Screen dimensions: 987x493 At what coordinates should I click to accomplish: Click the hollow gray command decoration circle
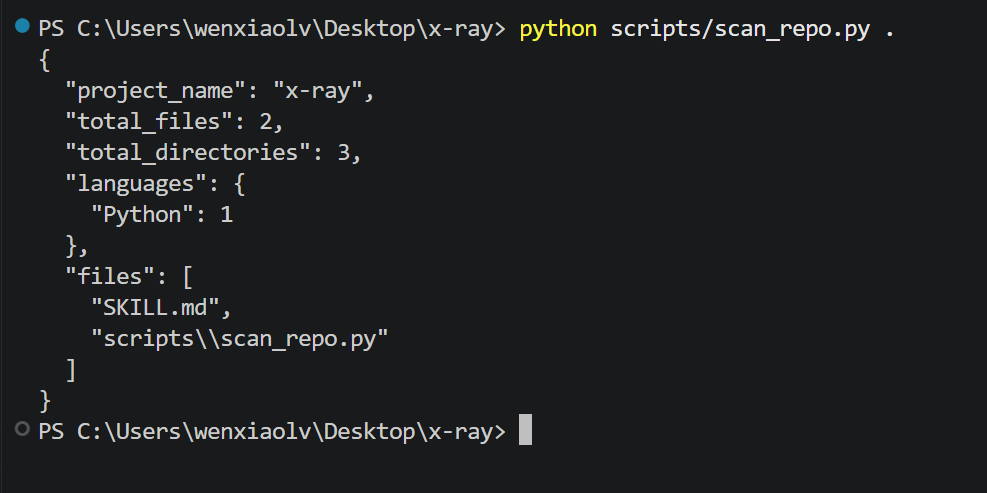tap(22, 429)
